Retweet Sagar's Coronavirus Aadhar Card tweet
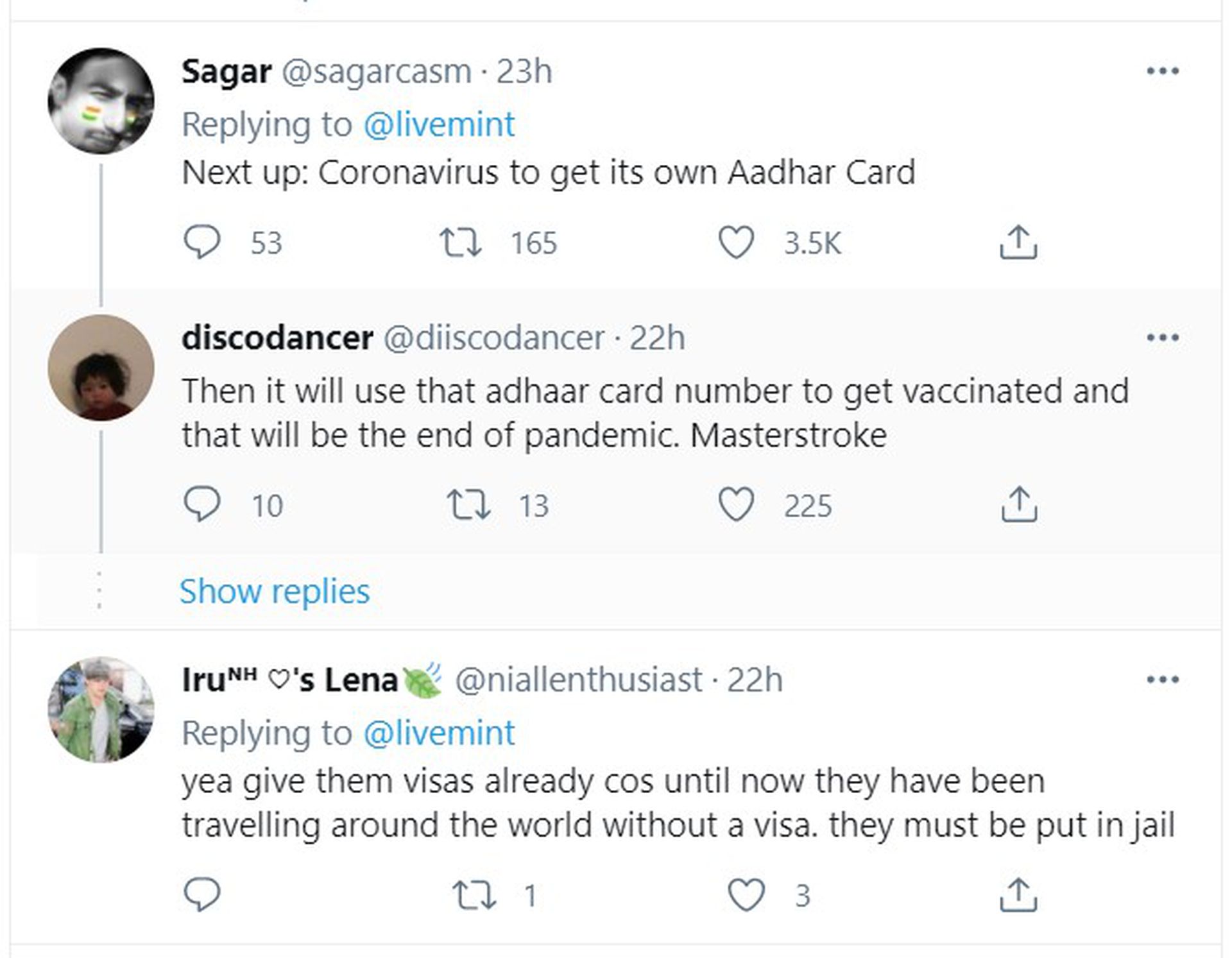The width and height of the screenshot is (1232, 958). 460,243
